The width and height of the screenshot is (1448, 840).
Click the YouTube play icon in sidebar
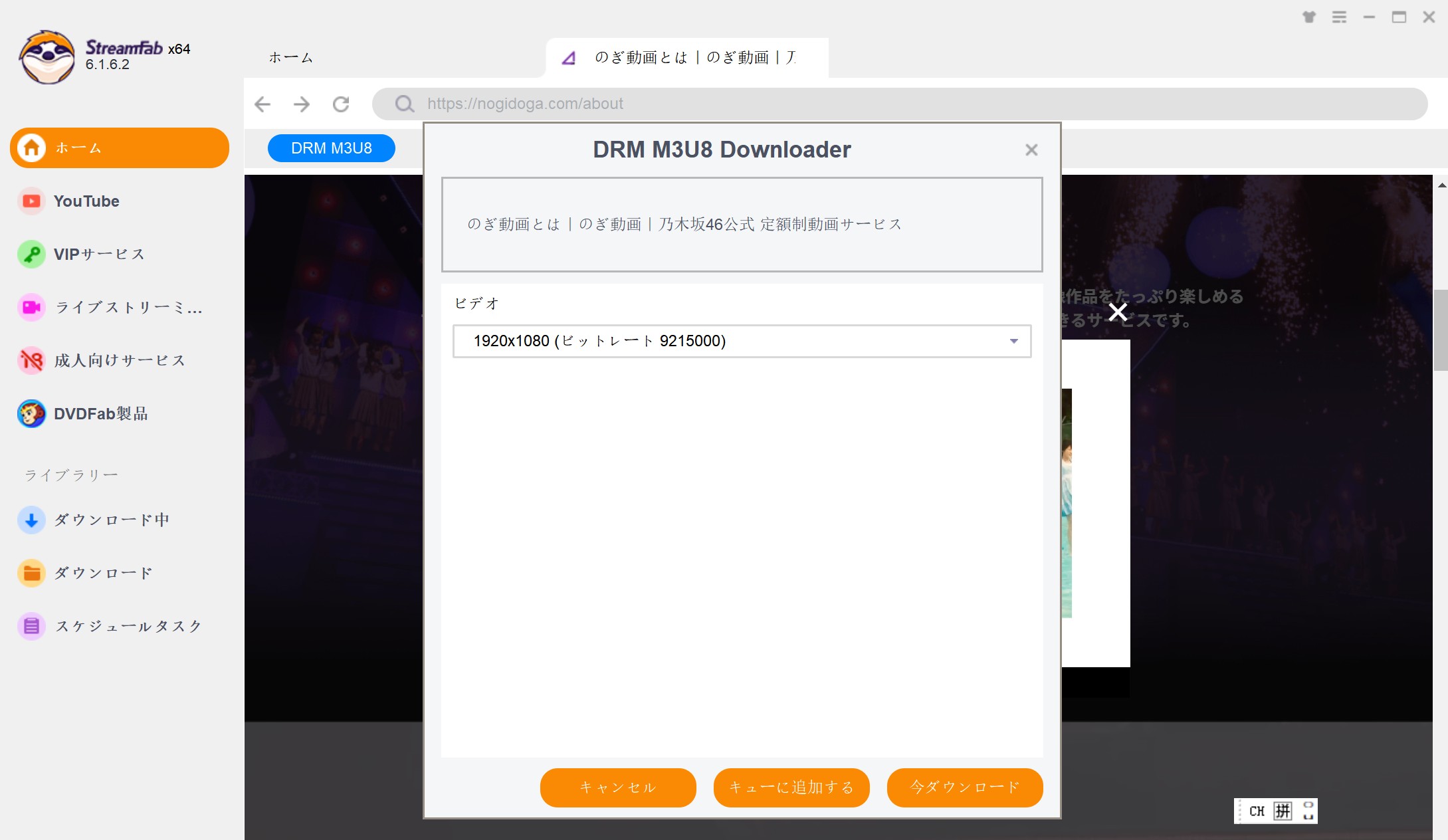[x=31, y=201]
